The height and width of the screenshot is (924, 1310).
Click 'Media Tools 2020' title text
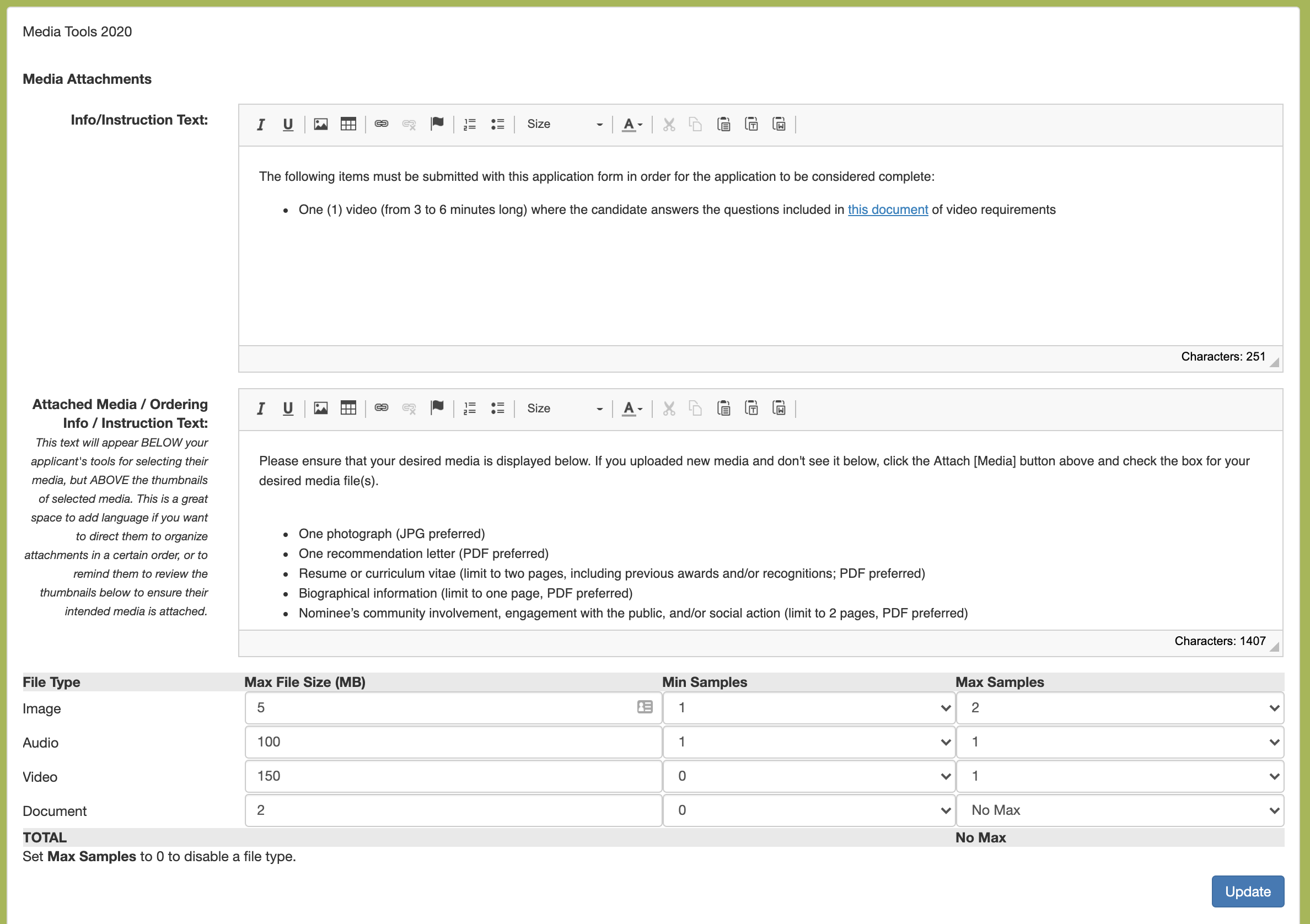(x=77, y=32)
